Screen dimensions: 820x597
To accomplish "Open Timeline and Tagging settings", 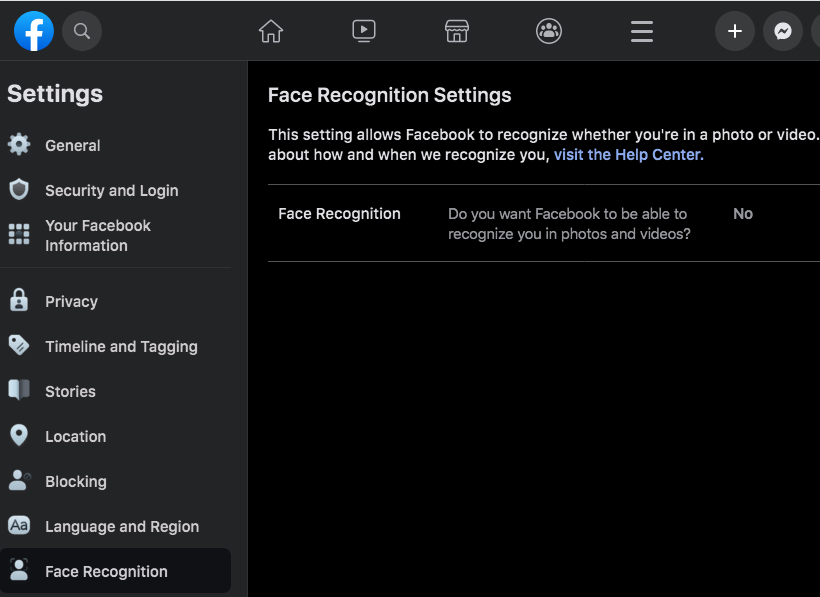I will pos(121,347).
